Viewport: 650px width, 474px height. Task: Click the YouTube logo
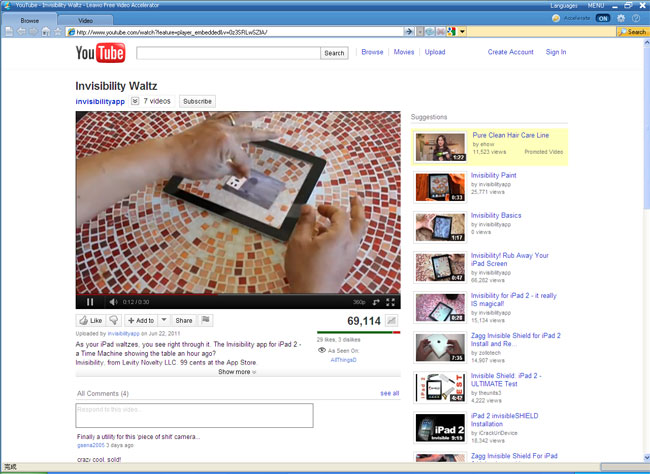tap(100, 53)
